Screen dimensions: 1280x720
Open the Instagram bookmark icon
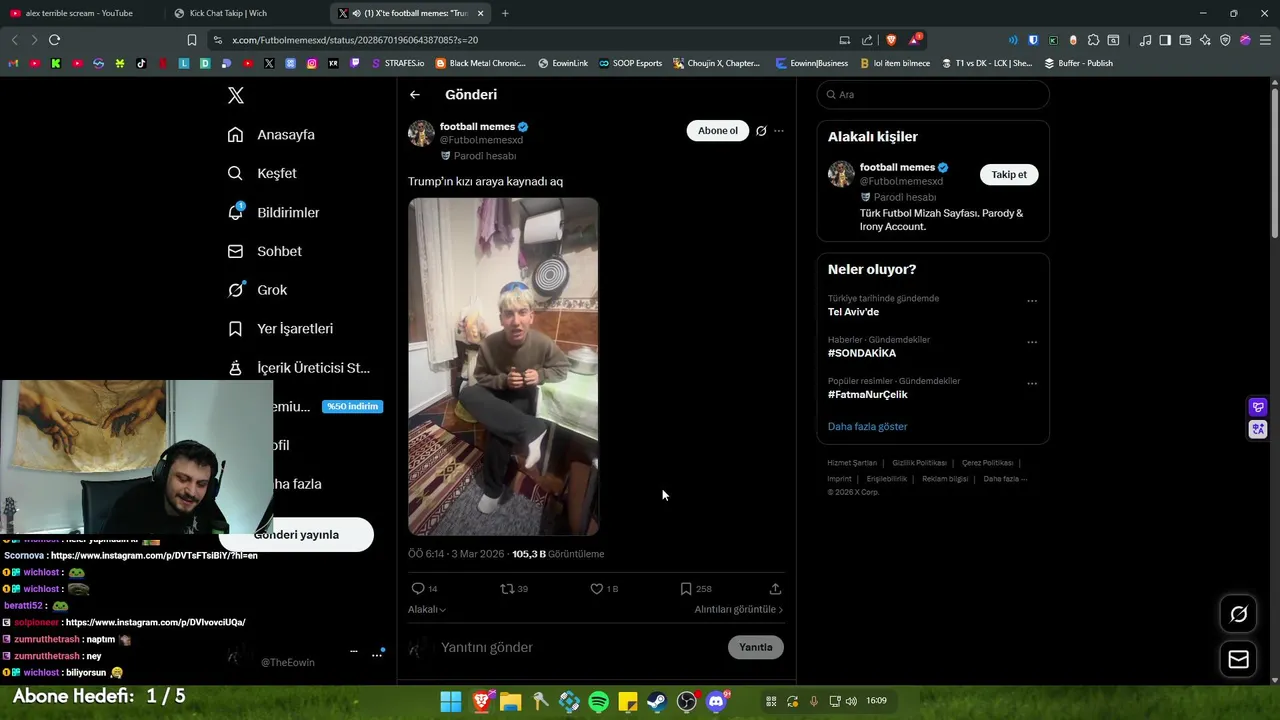point(312,63)
